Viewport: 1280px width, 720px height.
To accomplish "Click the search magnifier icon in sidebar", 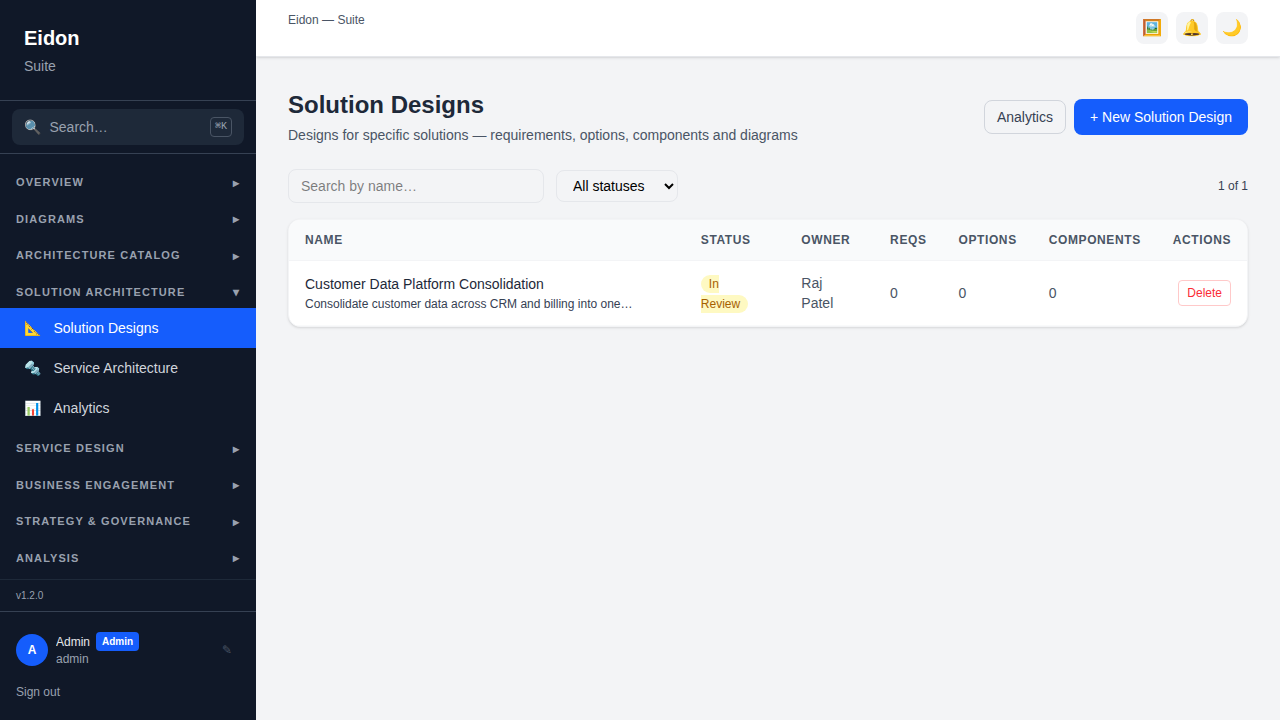I will click(x=33, y=127).
